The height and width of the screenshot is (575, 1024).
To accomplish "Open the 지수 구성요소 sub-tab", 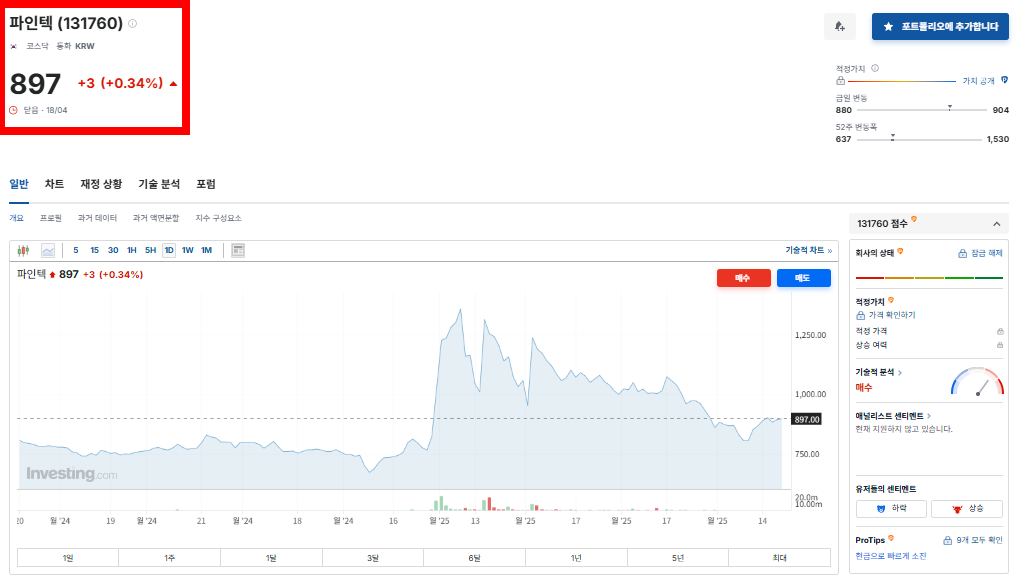I will click(x=218, y=218).
